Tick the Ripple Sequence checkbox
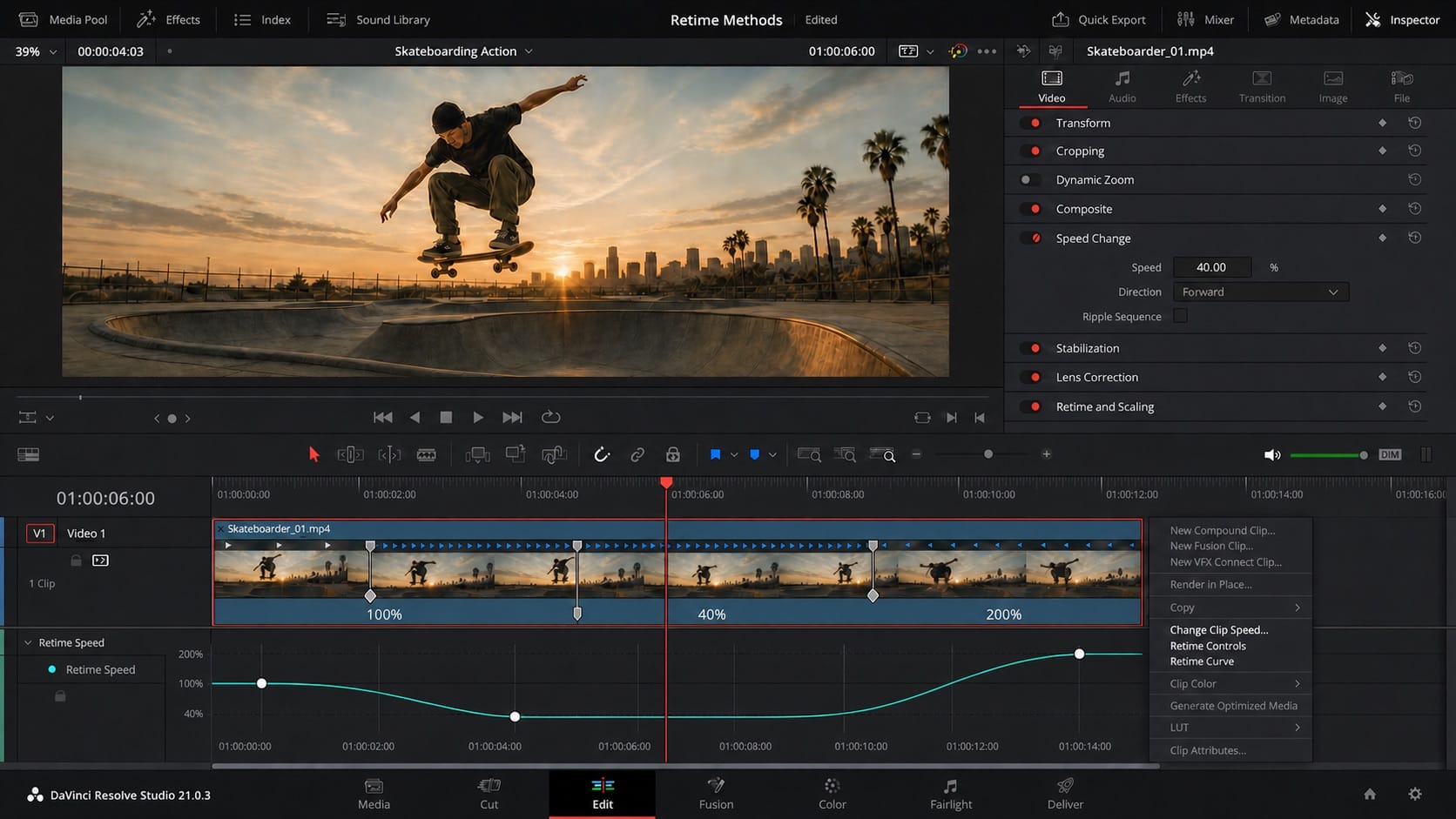1456x819 pixels. click(x=1180, y=316)
